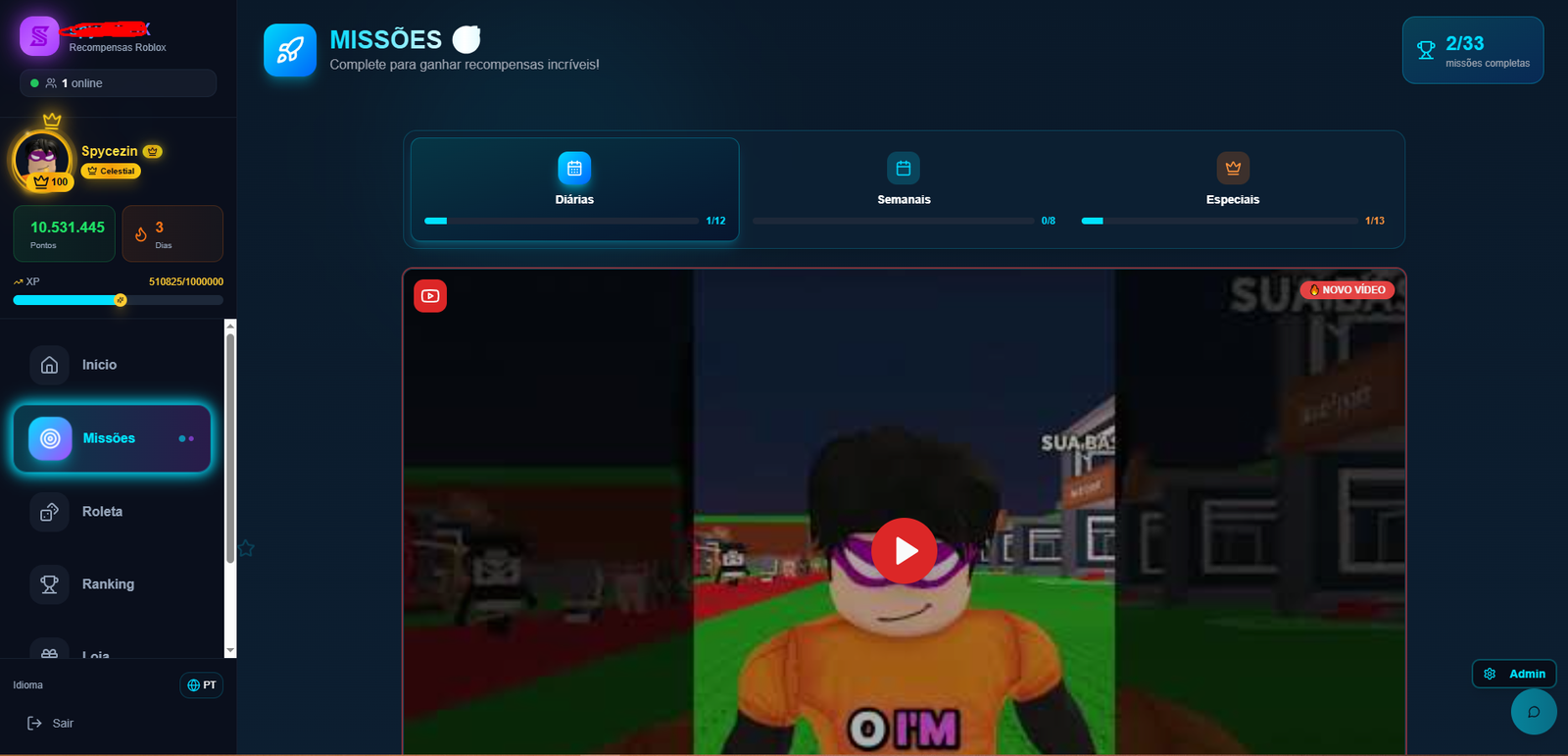Log out using the Sair button

coord(51,724)
